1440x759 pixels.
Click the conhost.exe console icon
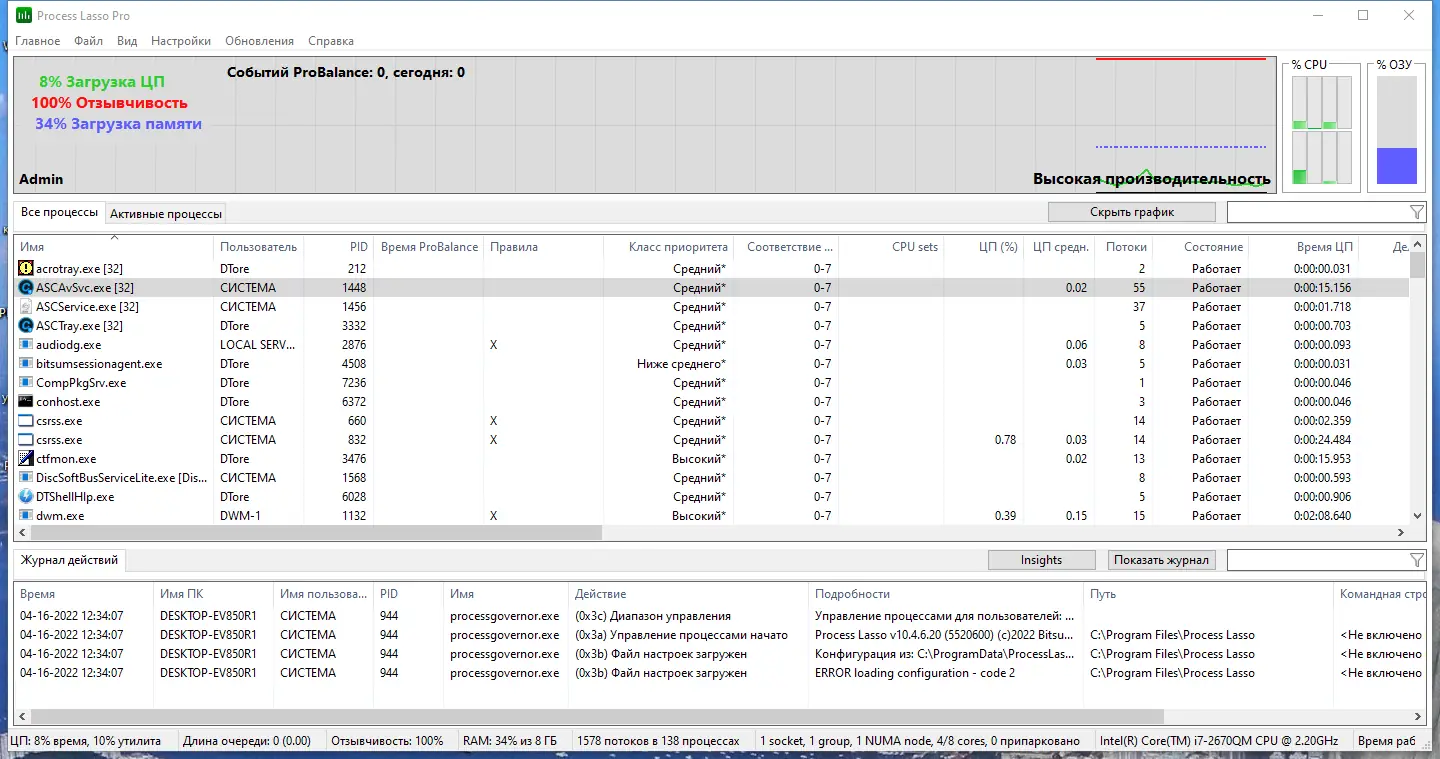pos(26,402)
